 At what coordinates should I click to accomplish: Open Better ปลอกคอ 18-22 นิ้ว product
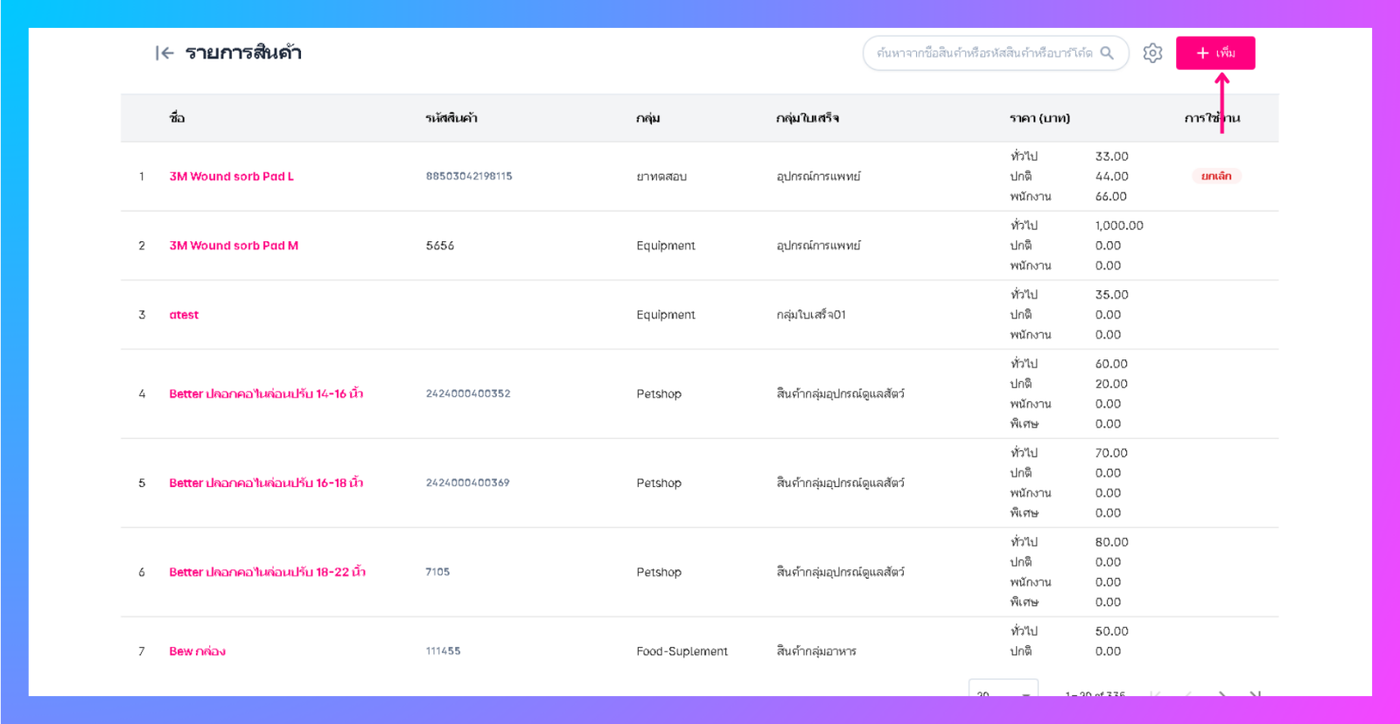click(267, 572)
